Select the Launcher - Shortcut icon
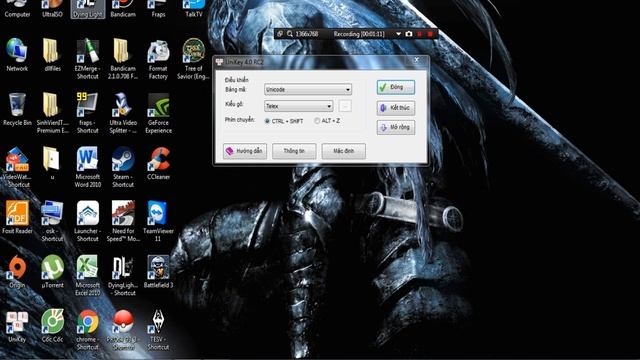This screenshot has height=360, width=640. 87,222
